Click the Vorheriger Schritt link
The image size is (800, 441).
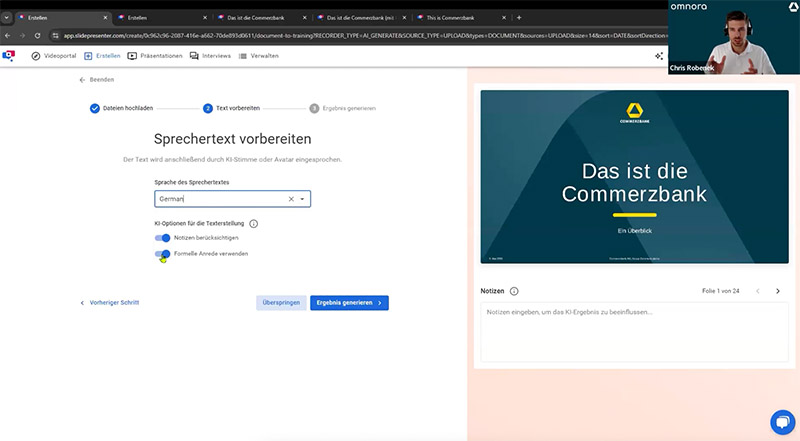(110, 303)
